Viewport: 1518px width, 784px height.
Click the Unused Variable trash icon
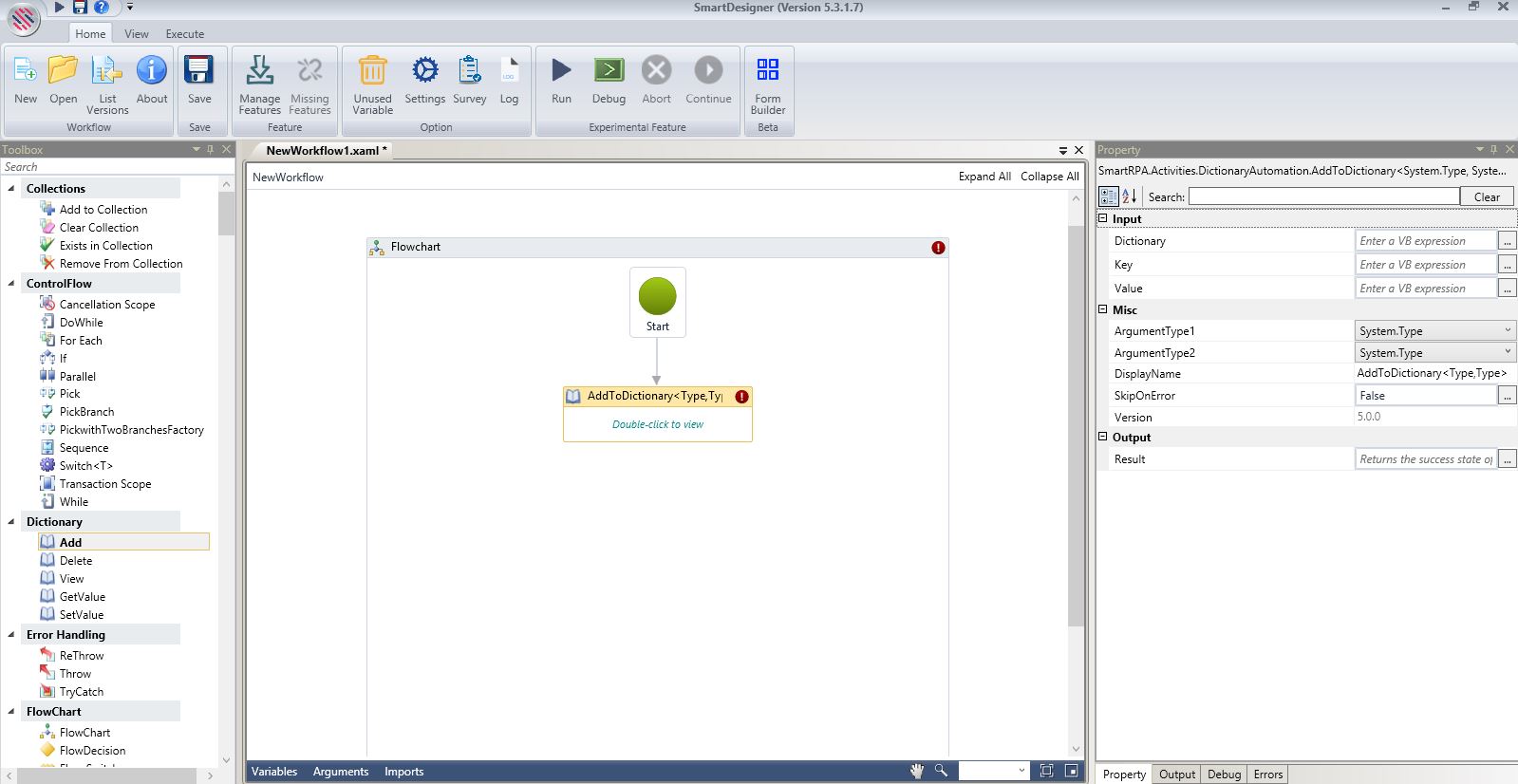tap(372, 71)
